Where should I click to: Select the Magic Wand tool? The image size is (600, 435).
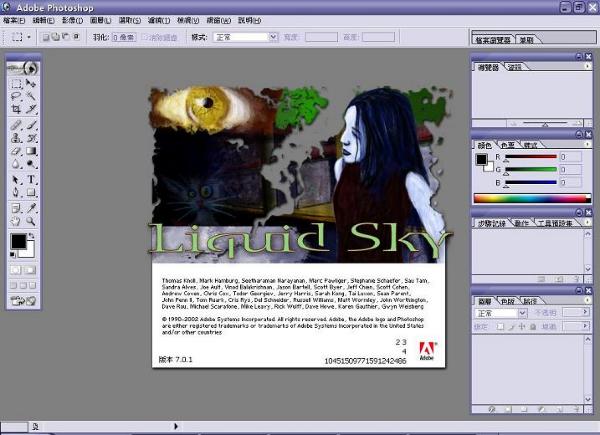click(31, 96)
